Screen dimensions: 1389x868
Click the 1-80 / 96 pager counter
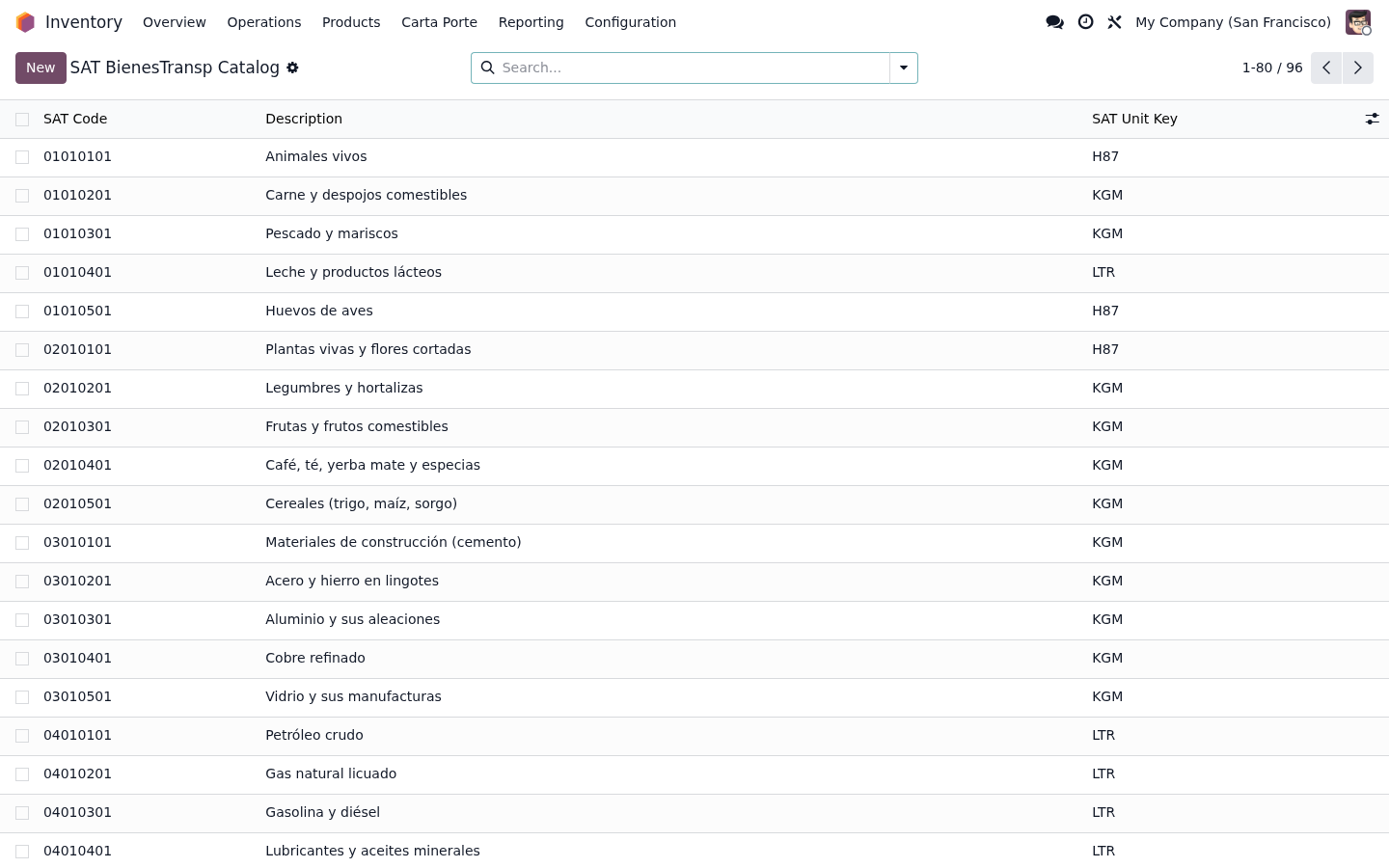tap(1272, 68)
